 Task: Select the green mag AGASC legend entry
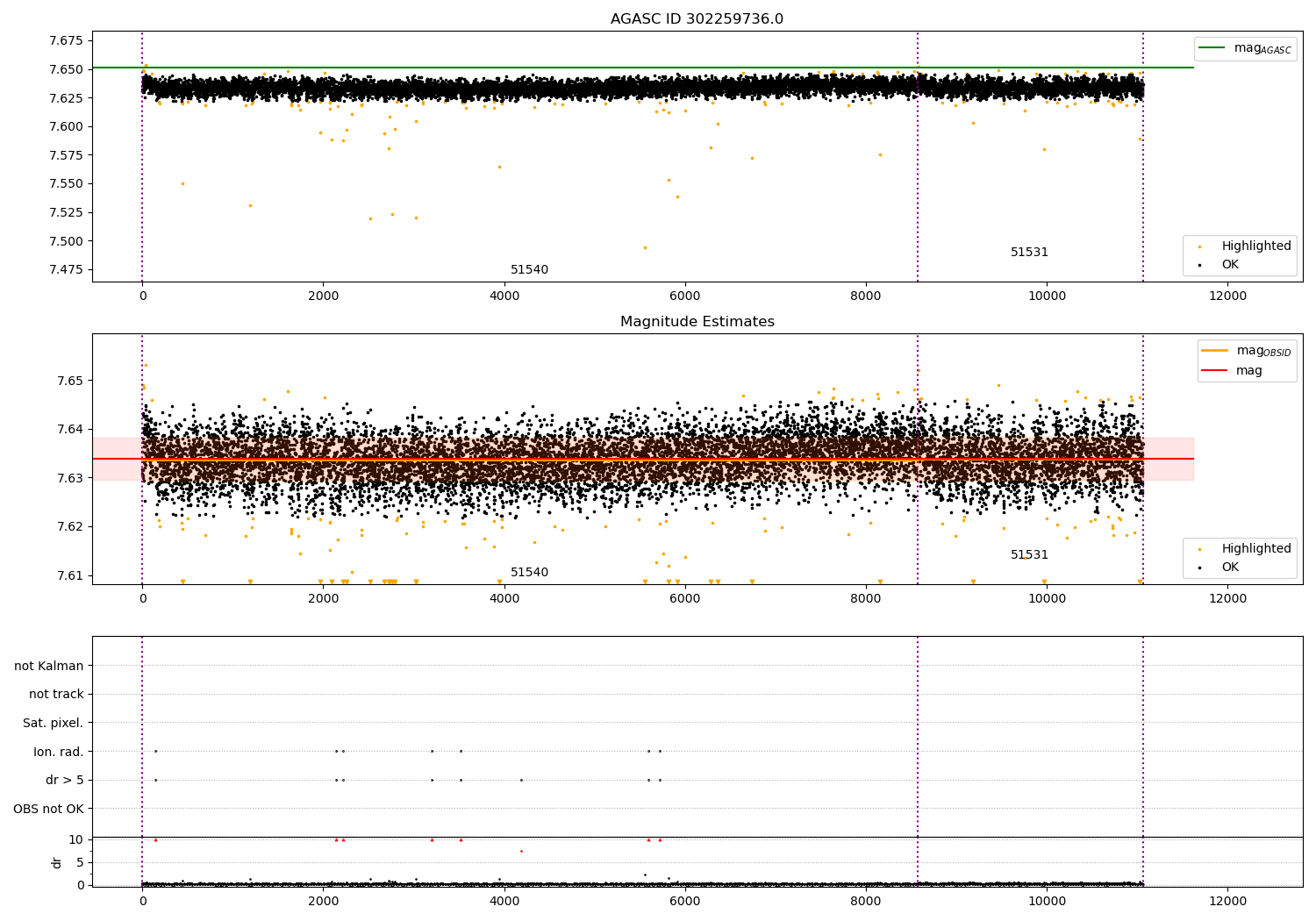1245,48
